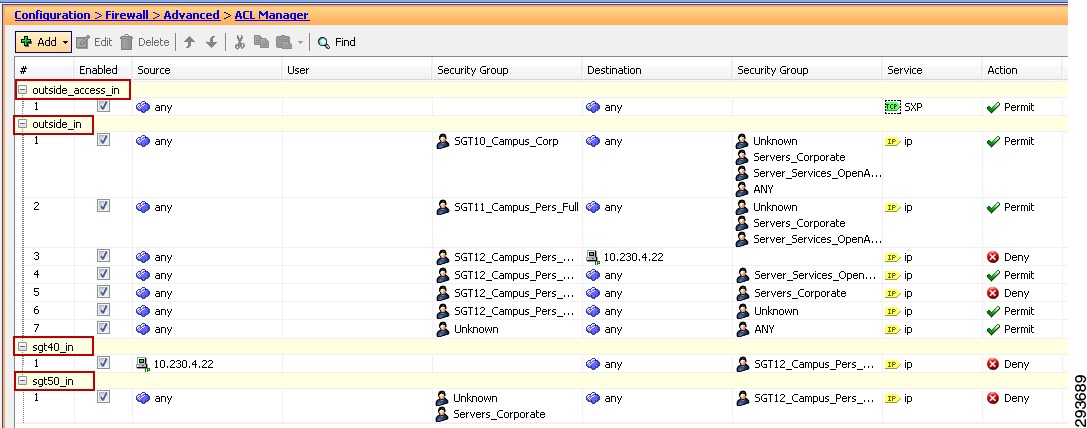Screen dimensions: 1087x428
Task: Click the ip service icon in outside_in rule 6
Action: coord(893,311)
